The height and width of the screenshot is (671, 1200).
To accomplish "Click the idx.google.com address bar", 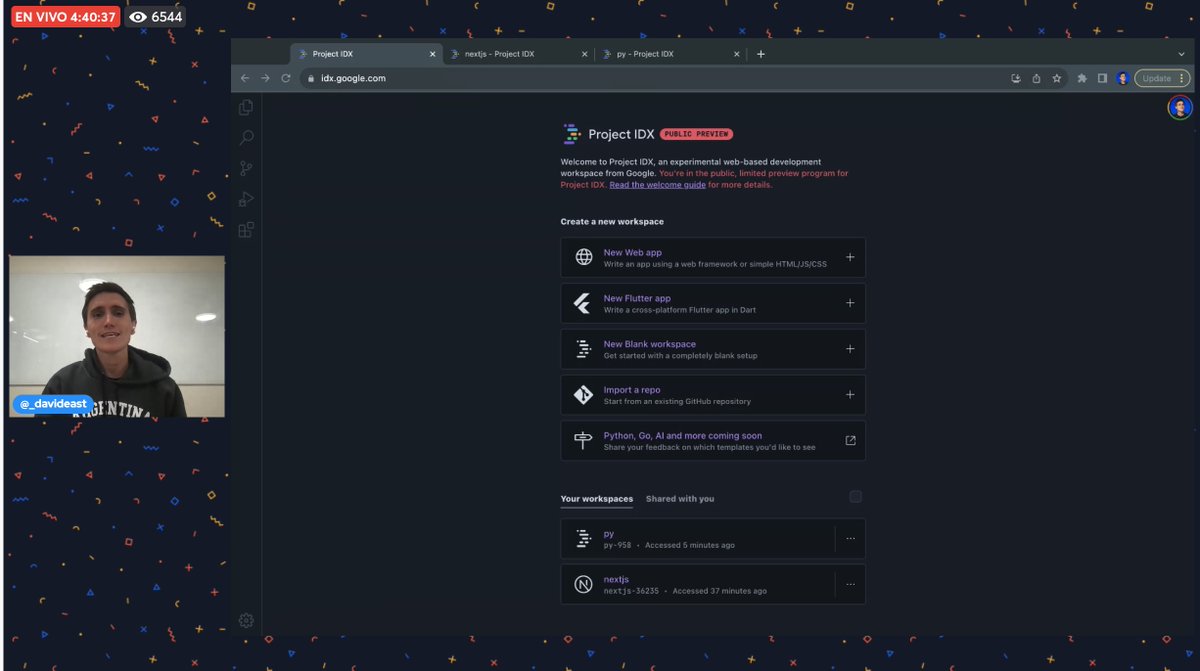I will (655, 78).
